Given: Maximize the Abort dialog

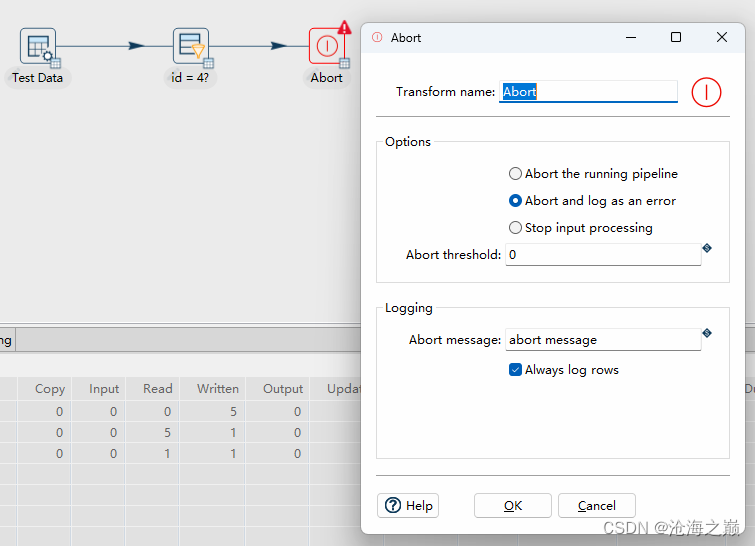Looking at the screenshot, I should (676, 37).
